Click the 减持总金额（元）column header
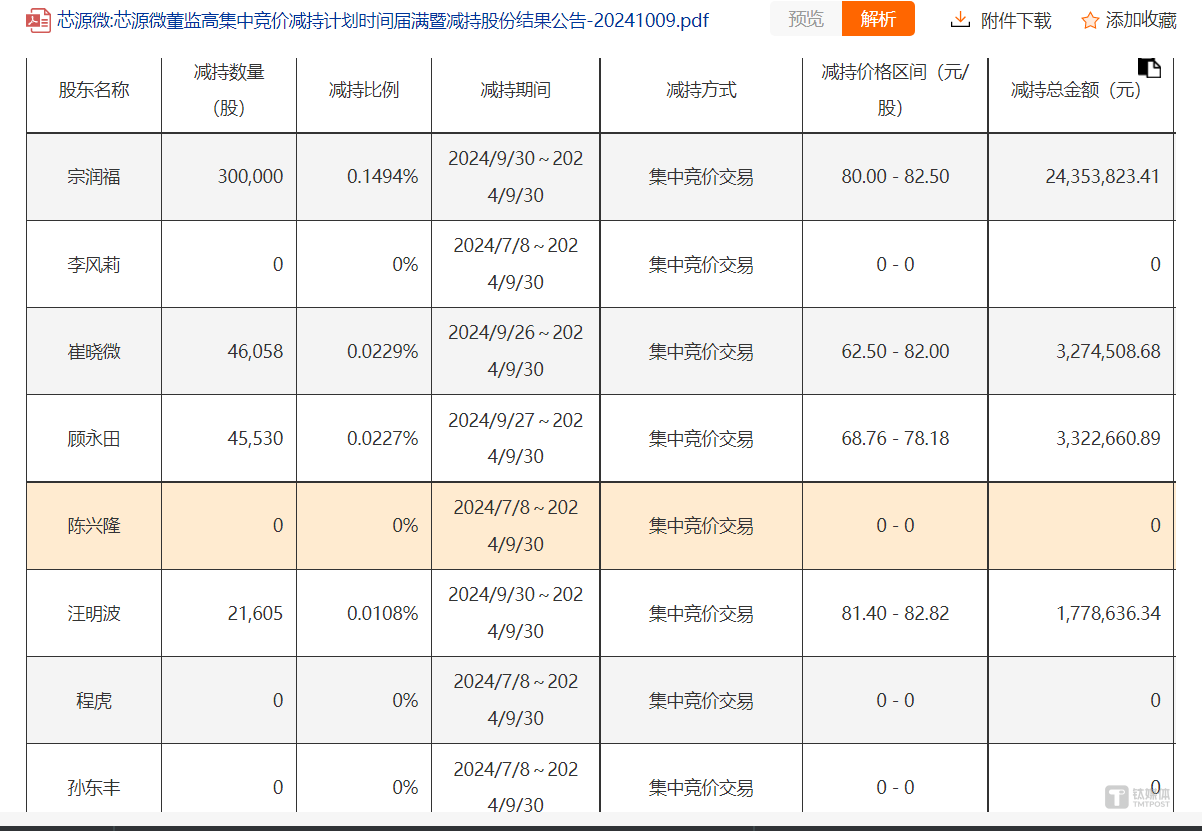 click(x=1076, y=89)
